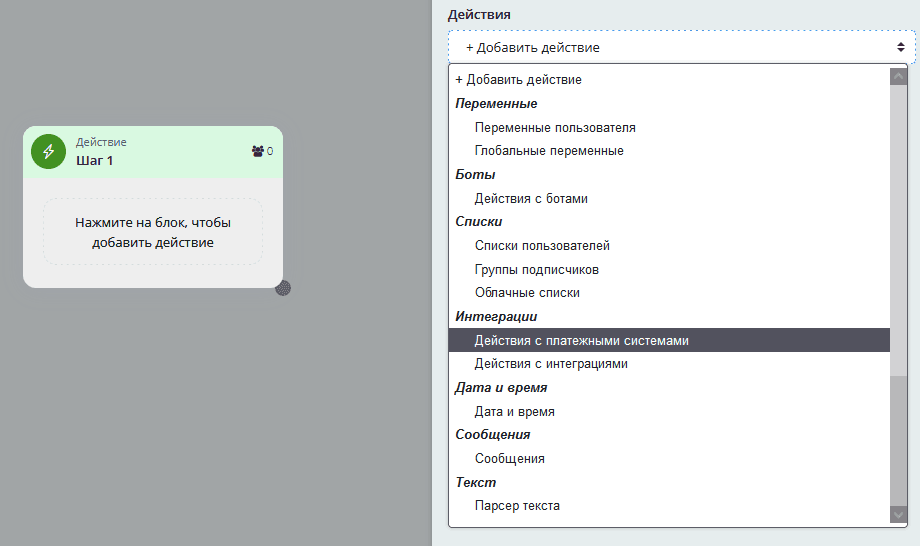Select Парсер текста option
The width and height of the screenshot is (920, 546).
coord(517,506)
